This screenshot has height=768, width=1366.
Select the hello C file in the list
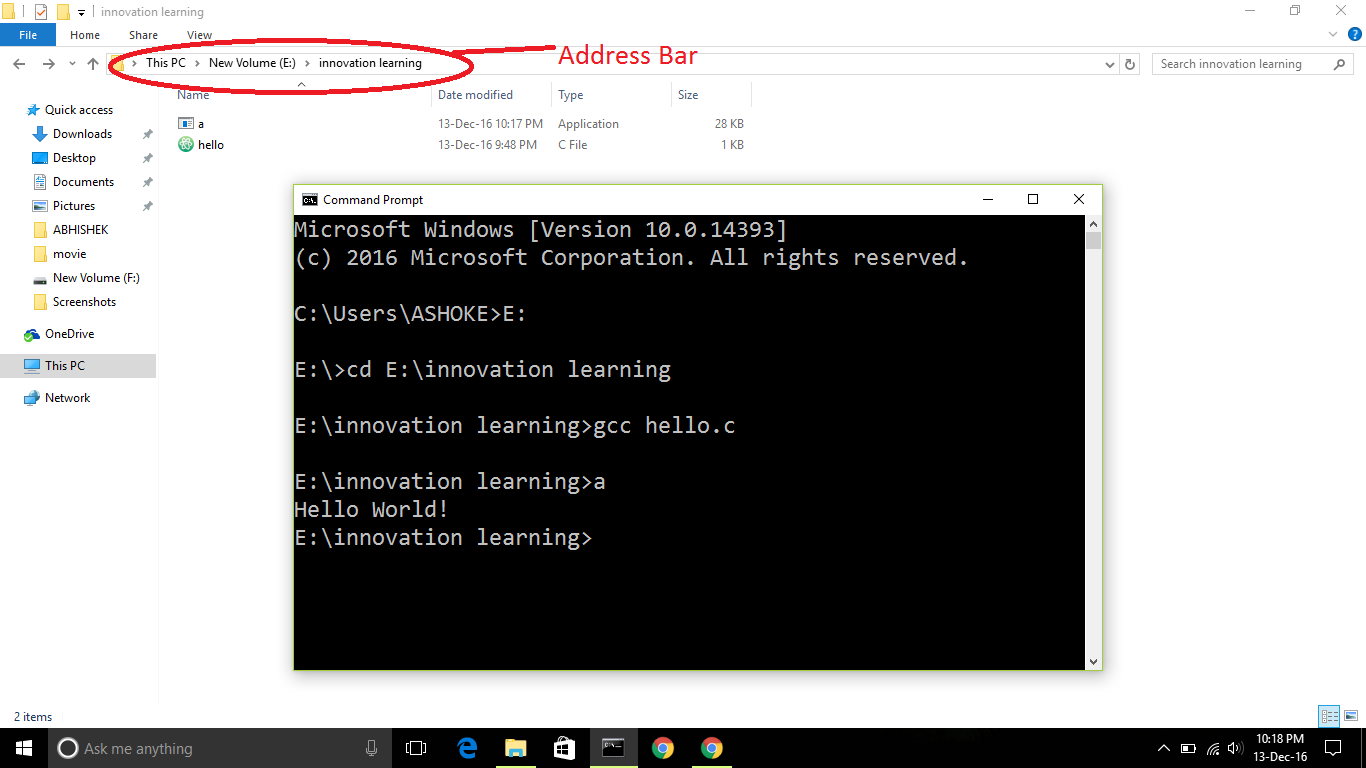(210, 144)
